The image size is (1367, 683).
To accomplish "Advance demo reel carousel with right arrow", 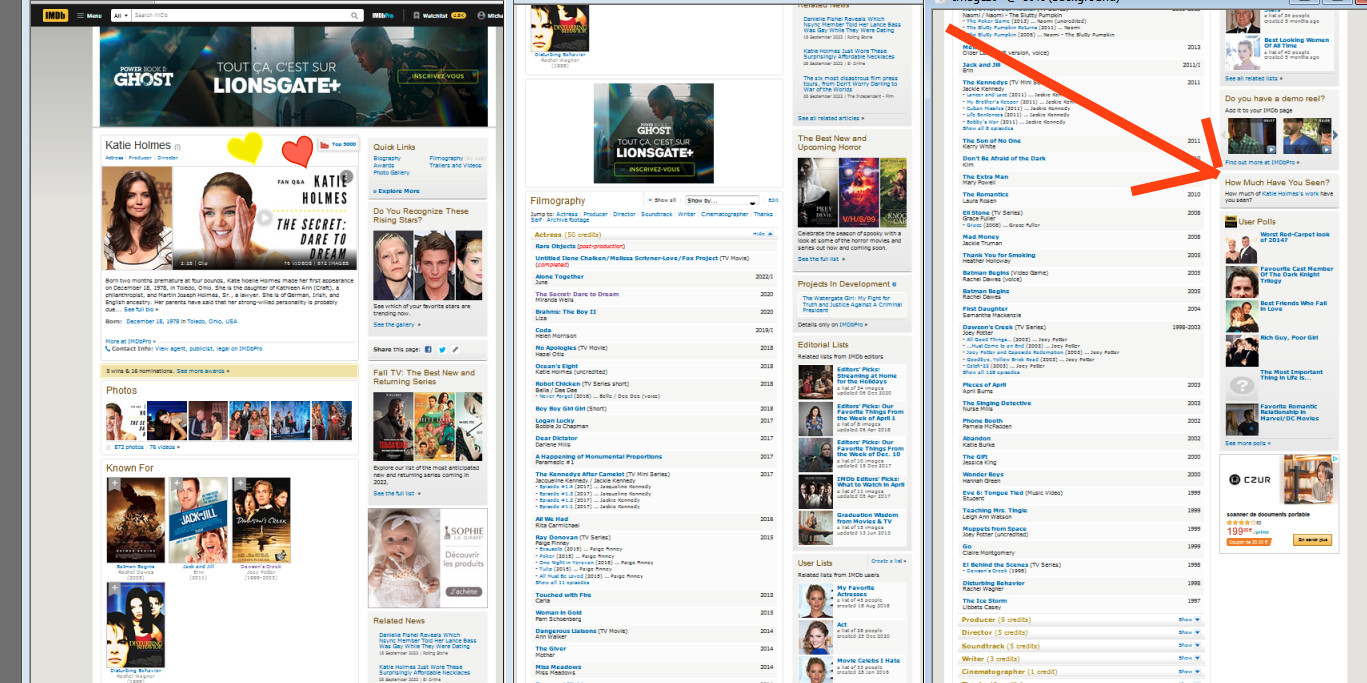I will (x=1335, y=135).
